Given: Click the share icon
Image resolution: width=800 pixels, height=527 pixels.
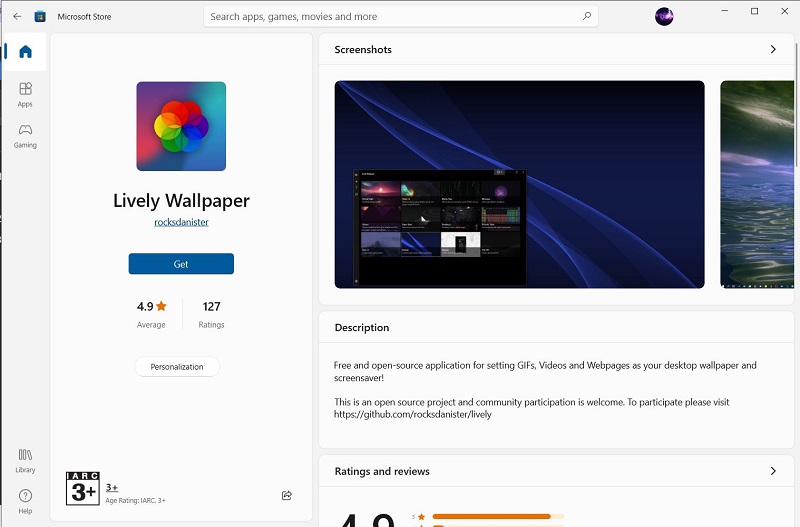Looking at the screenshot, I should (287, 495).
